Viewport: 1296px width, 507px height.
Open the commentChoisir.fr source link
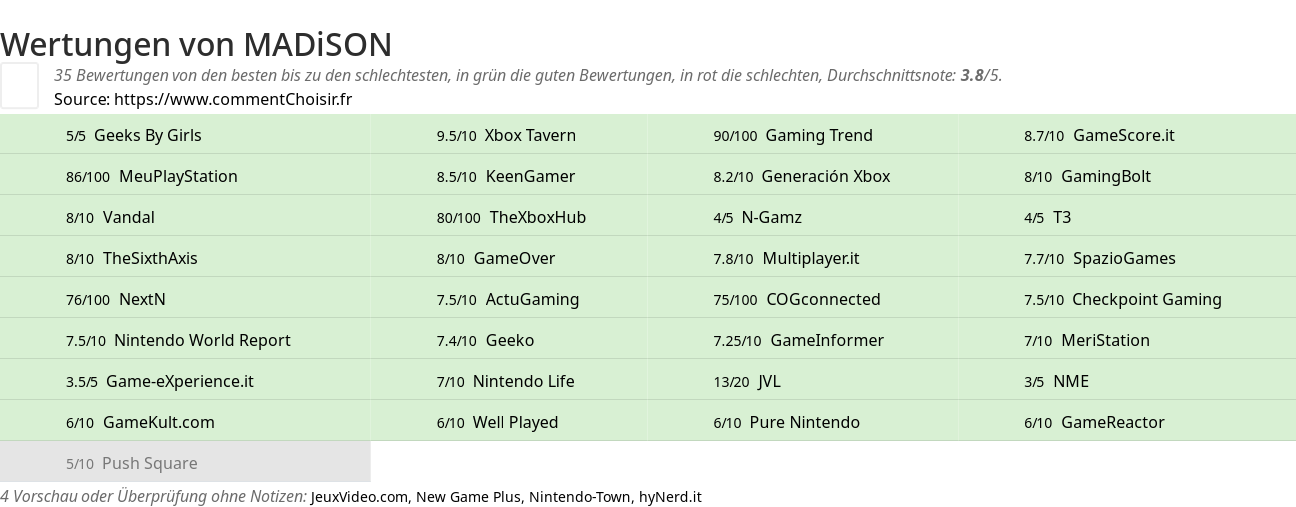[233, 99]
